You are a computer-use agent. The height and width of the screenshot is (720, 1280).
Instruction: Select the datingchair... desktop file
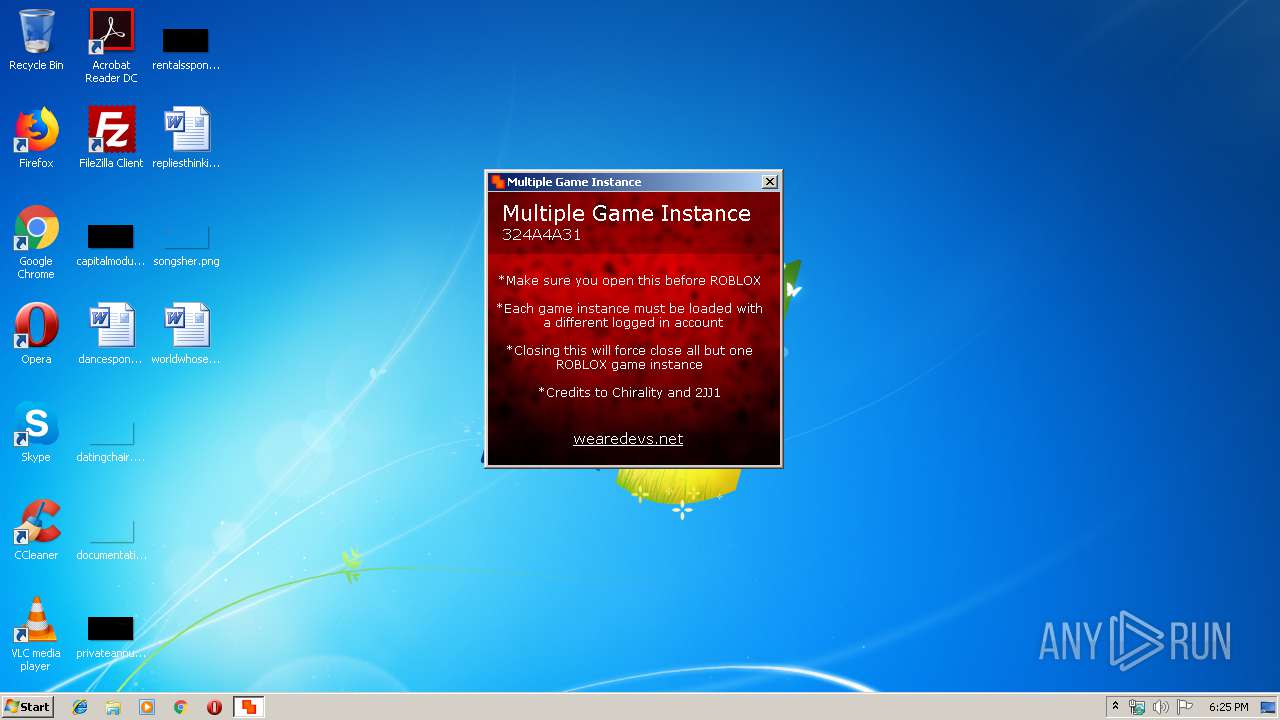coord(111,442)
